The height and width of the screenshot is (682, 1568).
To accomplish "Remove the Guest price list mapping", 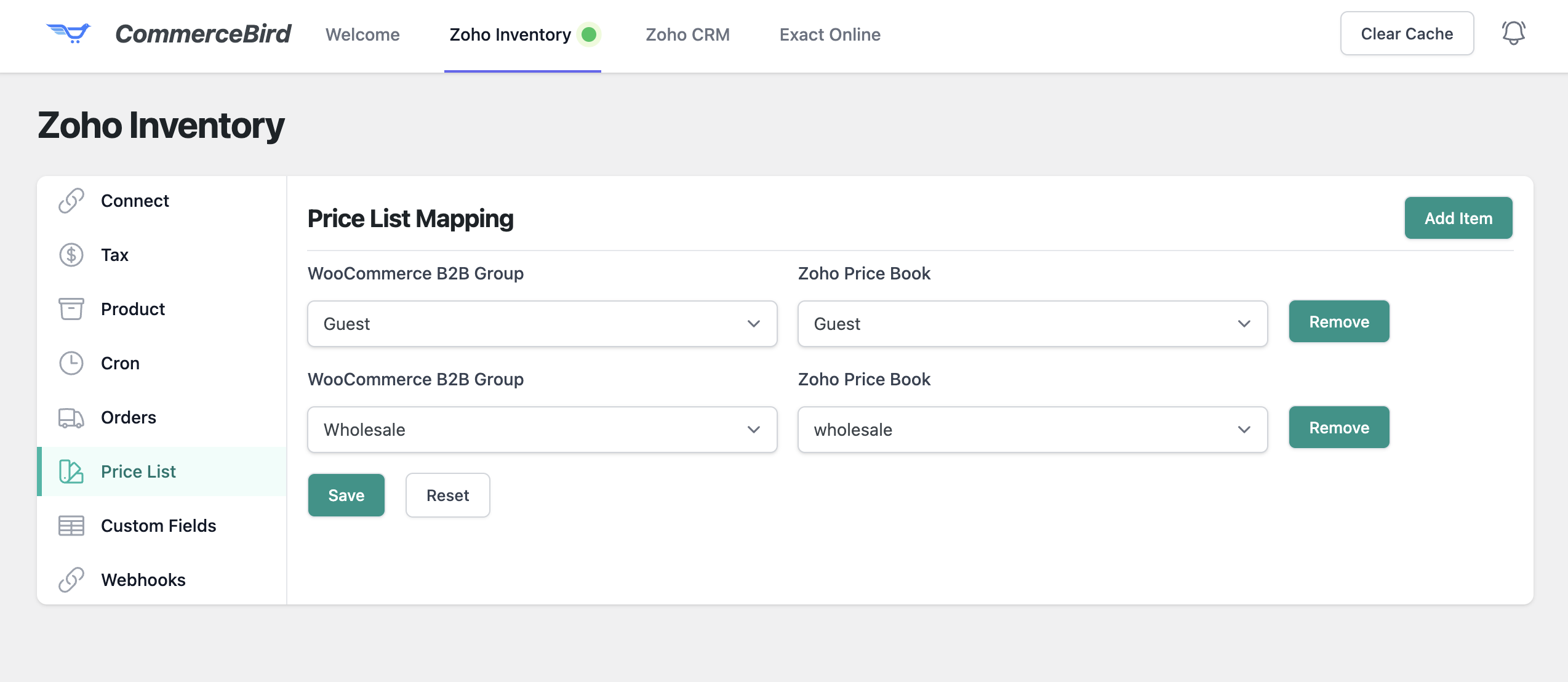I will click(1339, 321).
